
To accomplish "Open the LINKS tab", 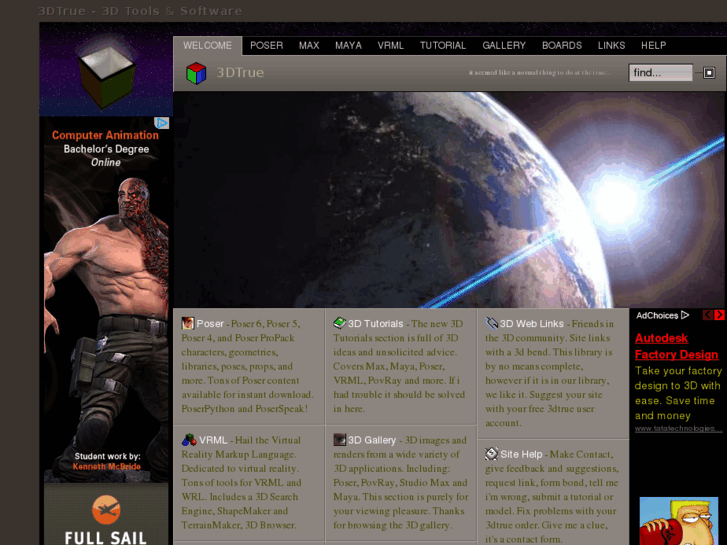I will point(611,45).
